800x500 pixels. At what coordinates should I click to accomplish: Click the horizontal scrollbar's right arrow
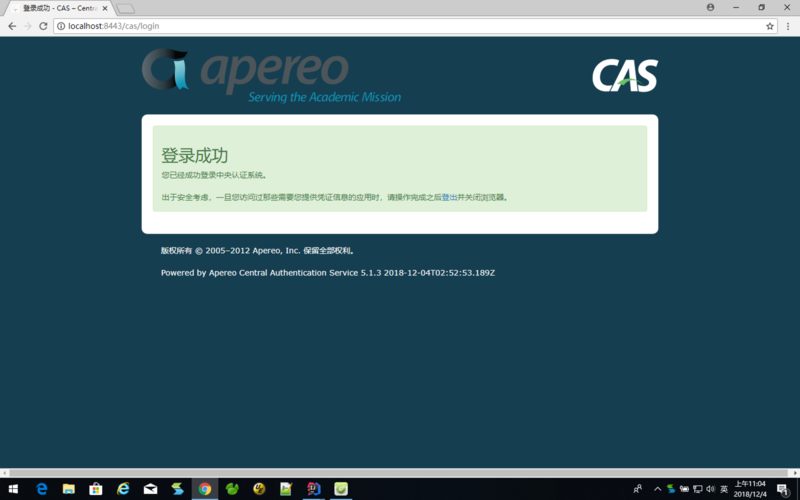795,473
